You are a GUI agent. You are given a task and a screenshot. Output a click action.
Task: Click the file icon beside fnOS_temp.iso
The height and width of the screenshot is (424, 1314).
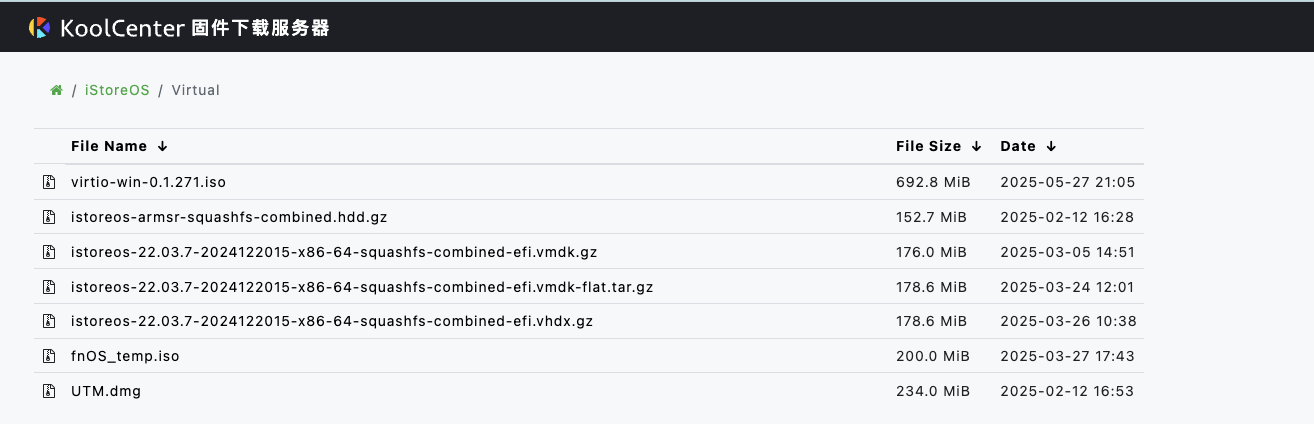point(47,356)
